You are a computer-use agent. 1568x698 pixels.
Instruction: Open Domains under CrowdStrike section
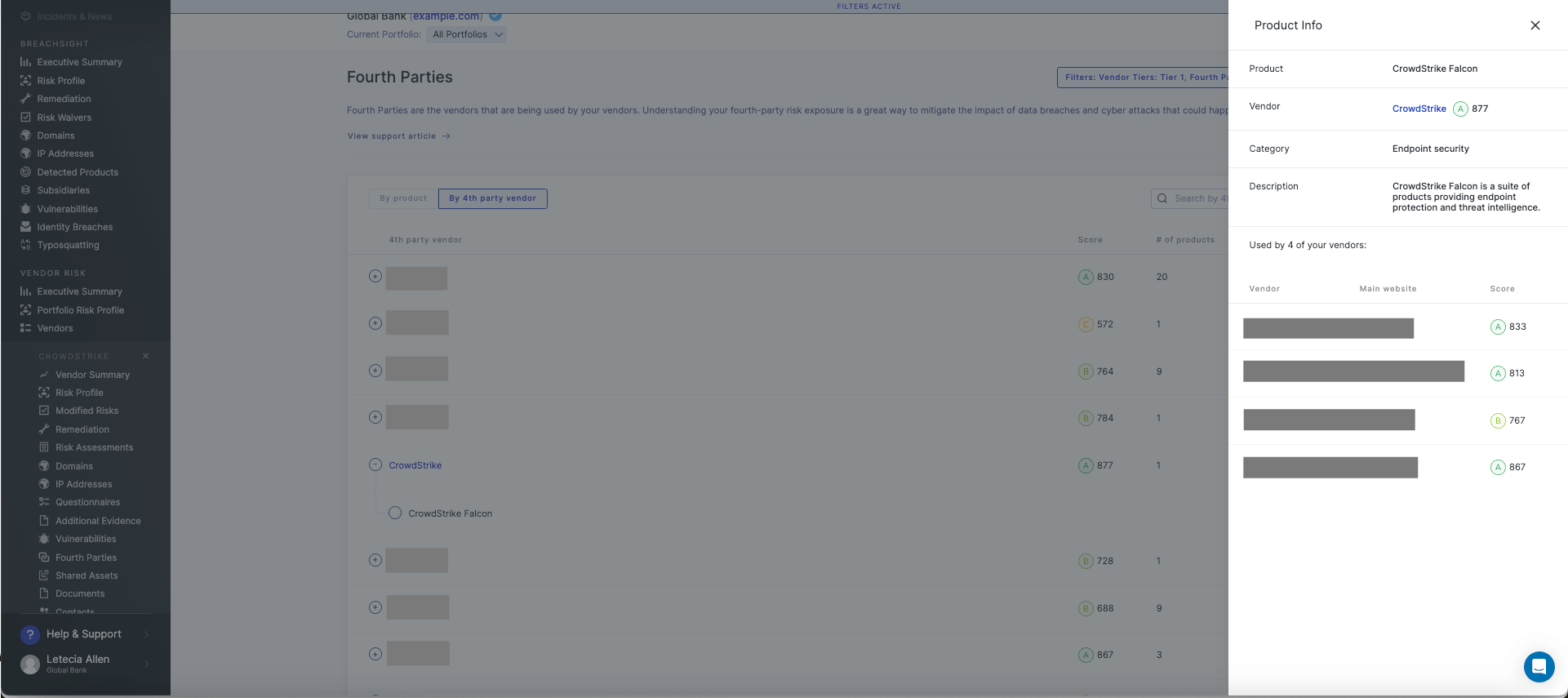pos(74,466)
